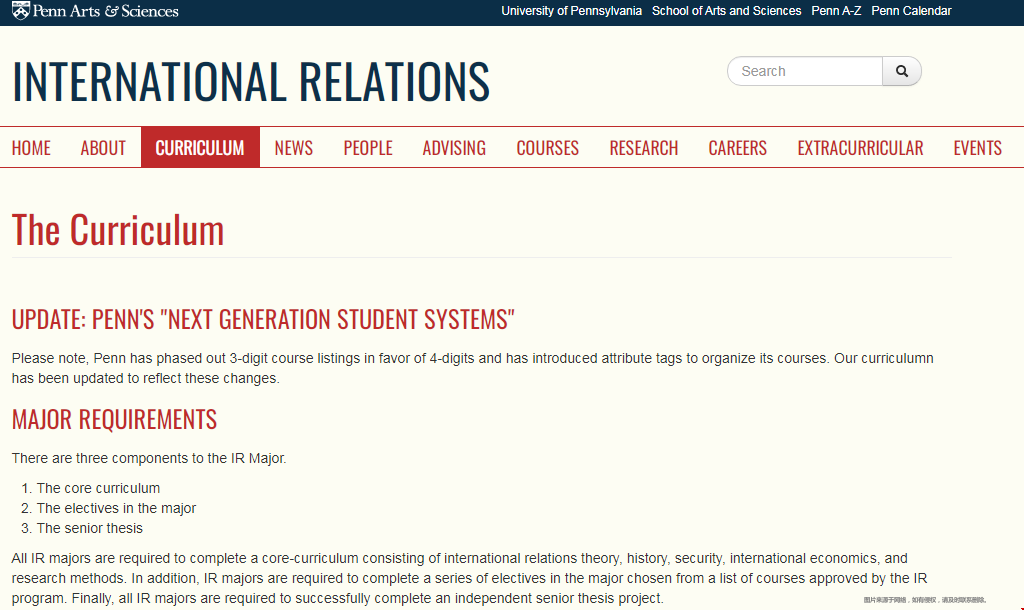This screenshot has width=1024, height=610.
Task: Click paragraph starting 'Please note, Penn has phased out'
Action: pyautogui.click(x=473, y=368)
